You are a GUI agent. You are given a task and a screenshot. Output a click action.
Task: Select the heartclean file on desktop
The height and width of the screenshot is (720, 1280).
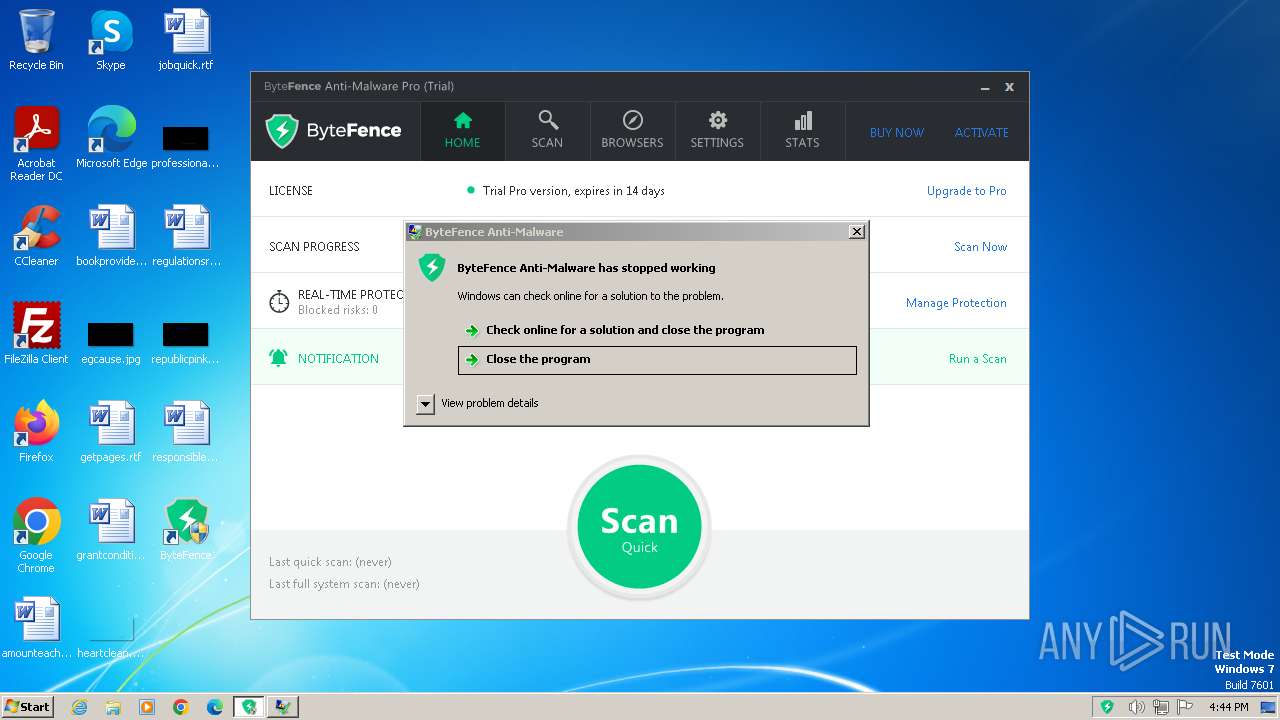(x=111, y=637)
